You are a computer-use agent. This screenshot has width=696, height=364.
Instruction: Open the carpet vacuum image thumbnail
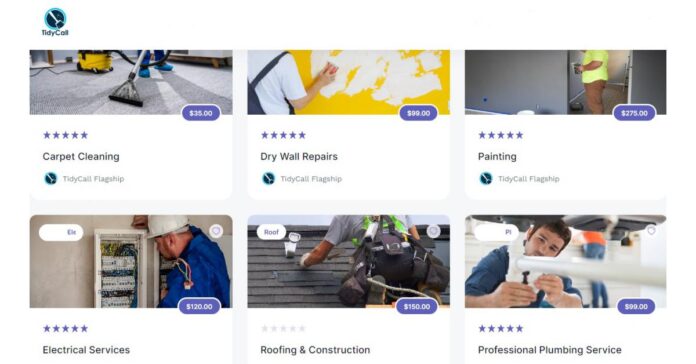click(131, 82)
